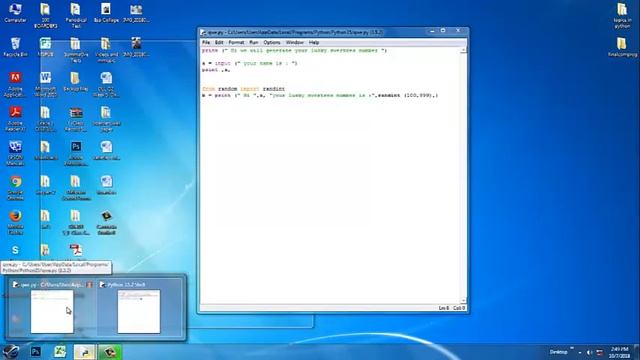Click the editor's vertical scrollbar up arrow
640x360 pixels.
pos(463,51)
